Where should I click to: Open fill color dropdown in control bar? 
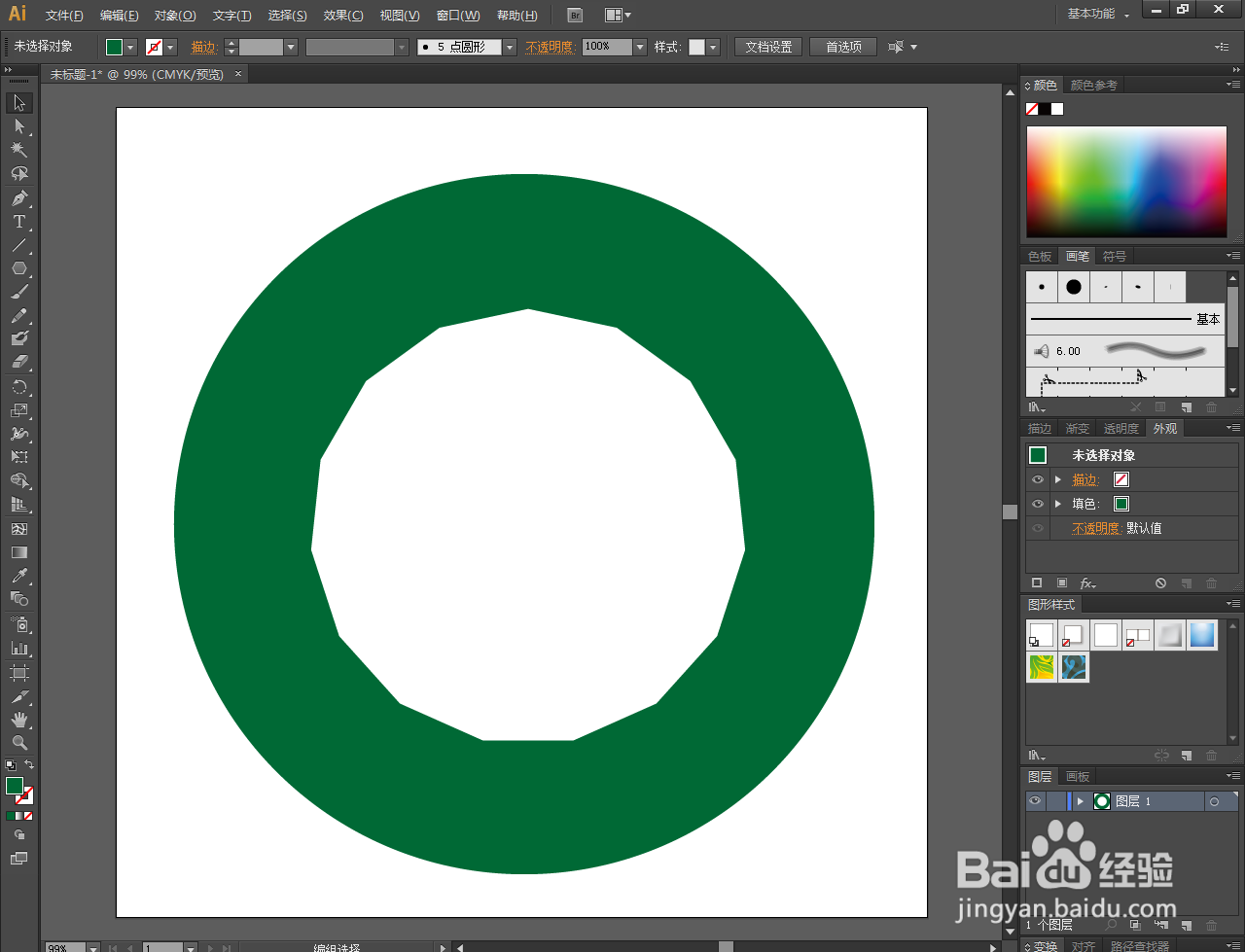131,47
